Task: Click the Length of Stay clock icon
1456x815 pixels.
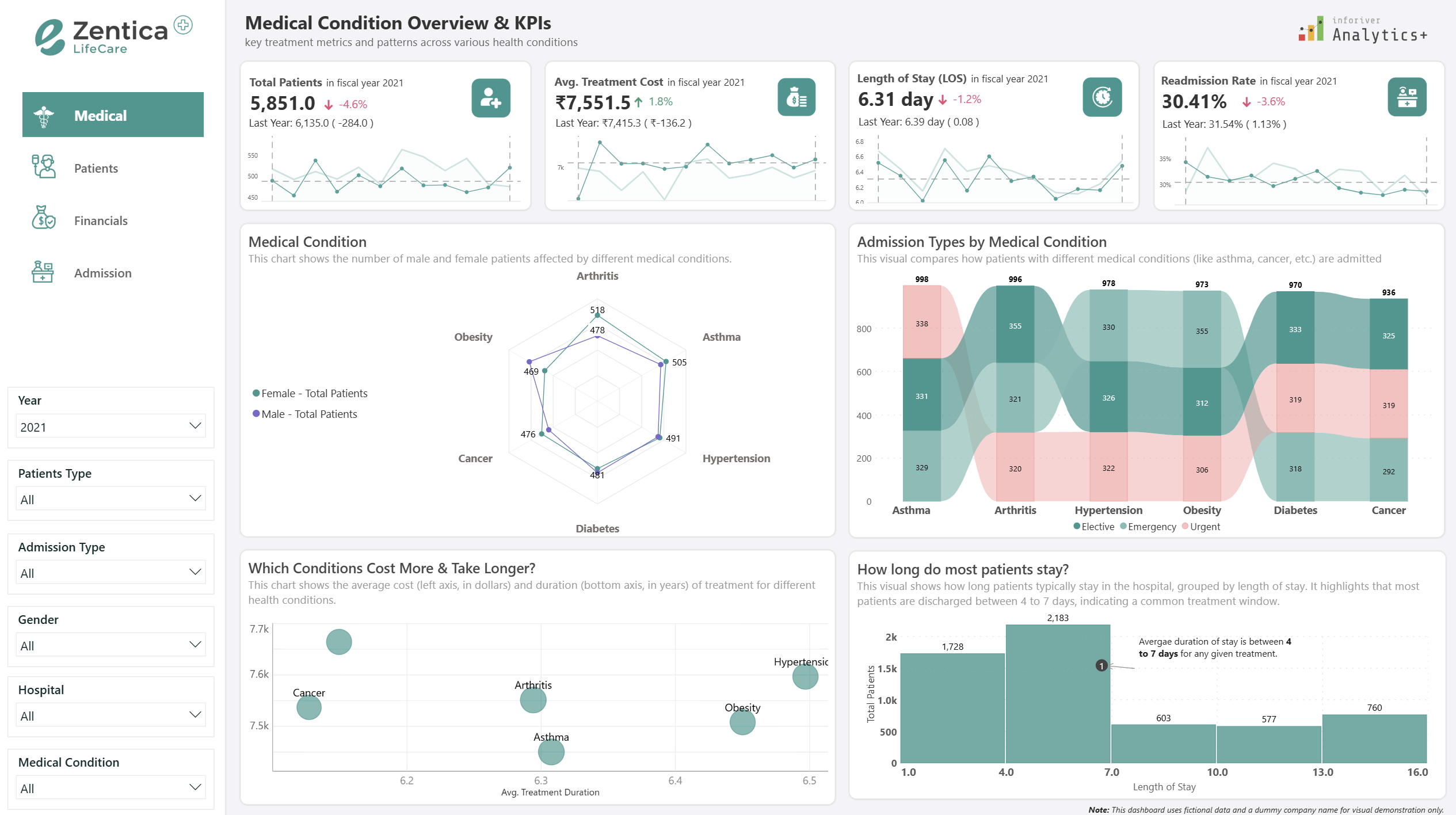Action: coord(1101,97)
